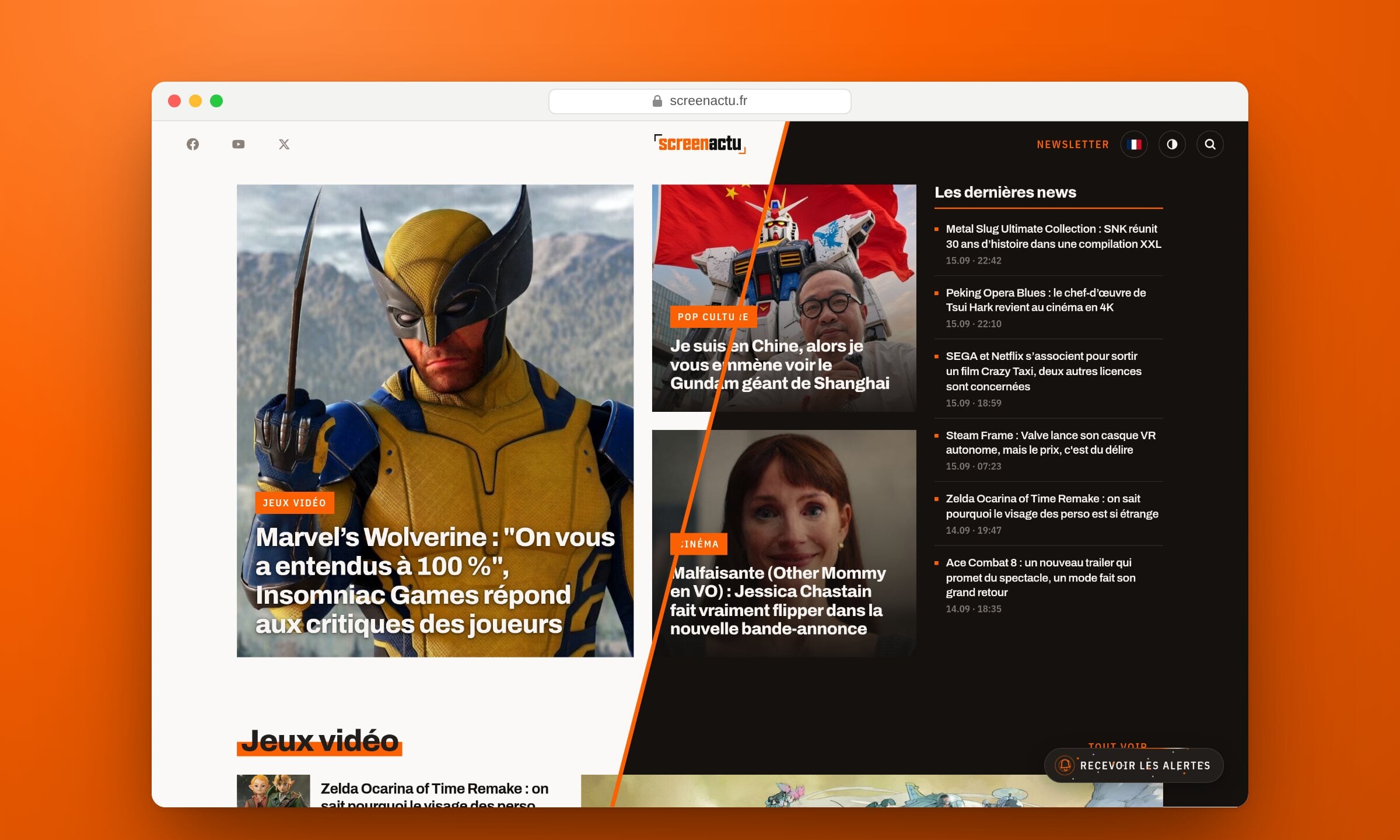This screenshot has height=840, width=1400.
Task: Click the lock icon in the address bar
Action: (657, 101)
